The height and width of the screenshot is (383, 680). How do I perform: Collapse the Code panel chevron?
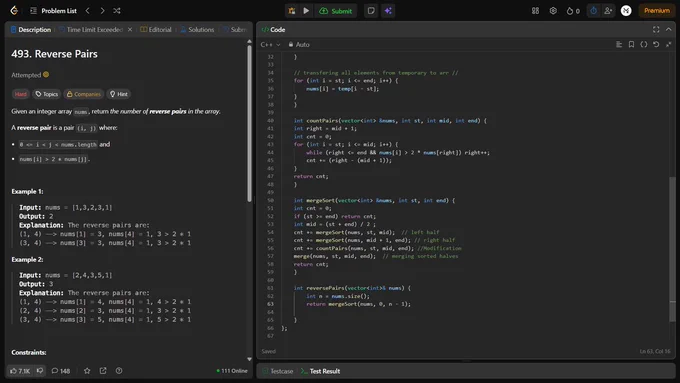(x=668, y=29)
